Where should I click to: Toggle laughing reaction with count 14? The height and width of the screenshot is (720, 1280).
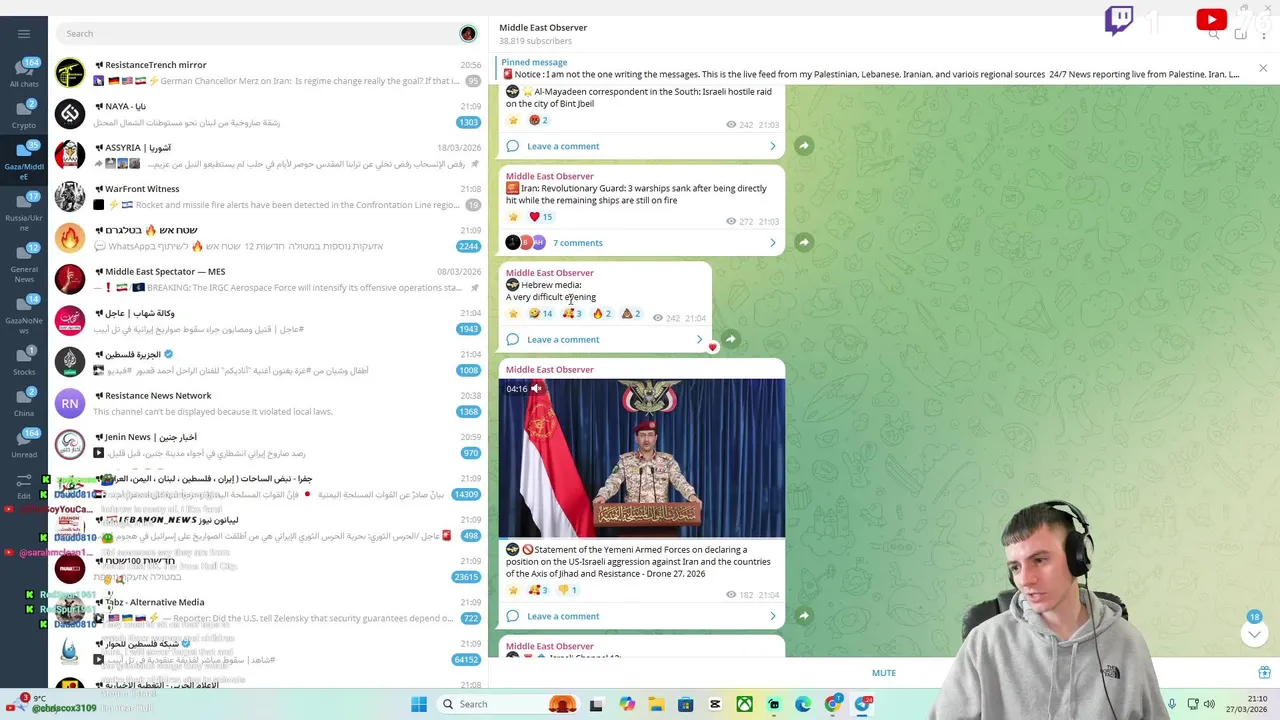(540, 314)
